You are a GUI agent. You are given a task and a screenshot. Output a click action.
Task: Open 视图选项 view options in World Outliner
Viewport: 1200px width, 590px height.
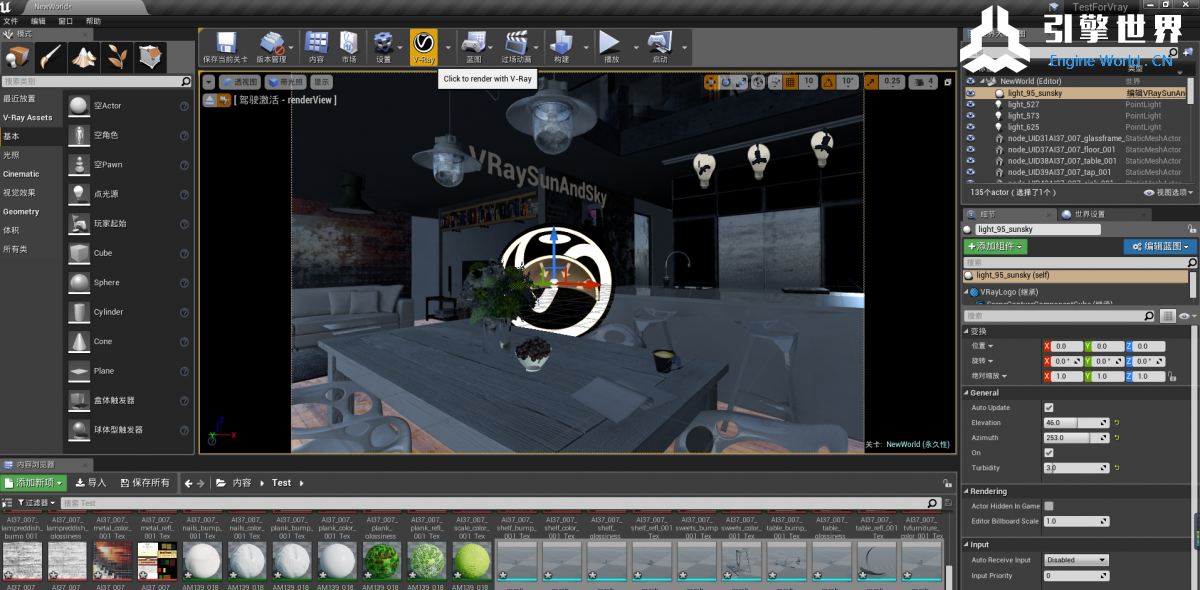point(1168,192)
